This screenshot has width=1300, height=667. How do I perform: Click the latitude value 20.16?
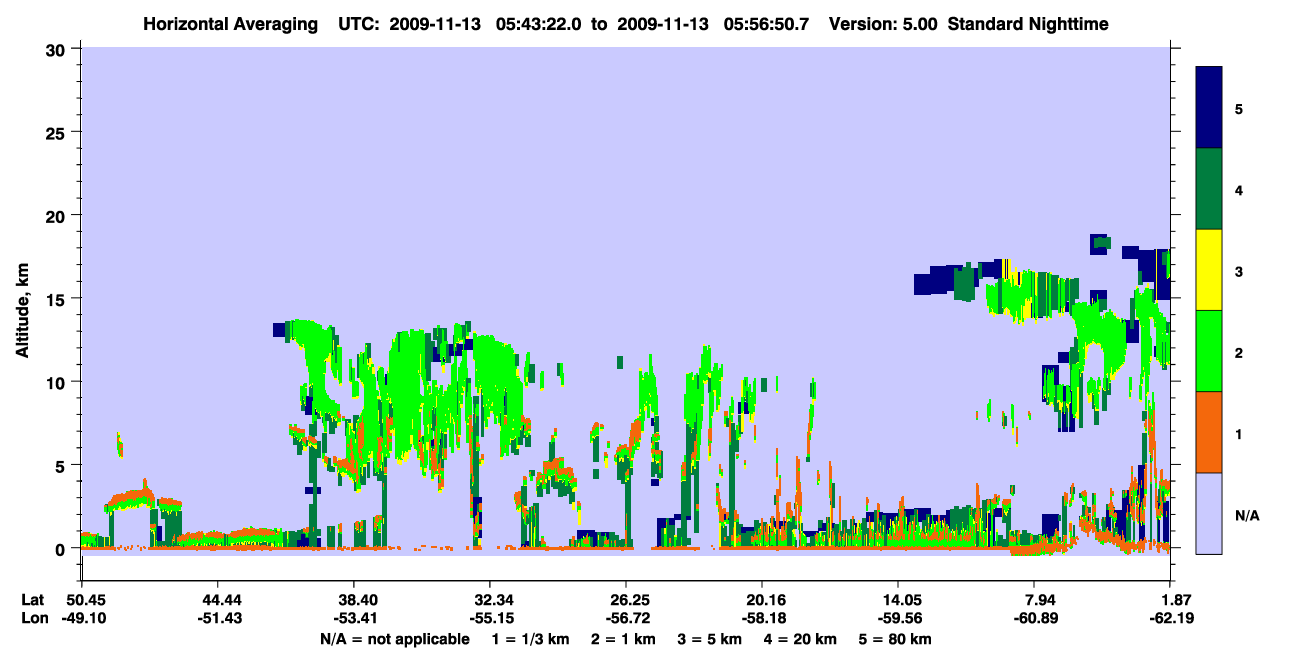pyautogui.click(x=762, y=600)
